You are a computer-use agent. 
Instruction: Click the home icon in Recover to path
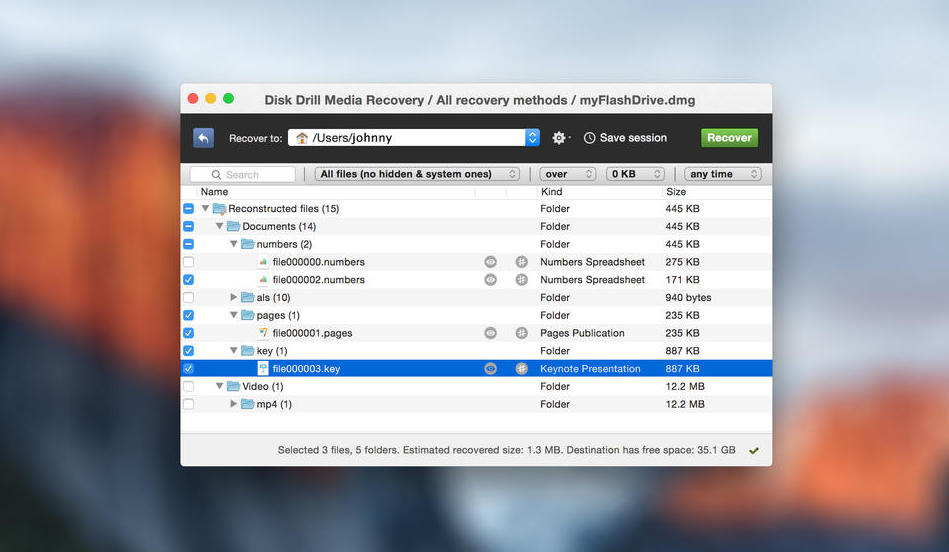[301, 138]
